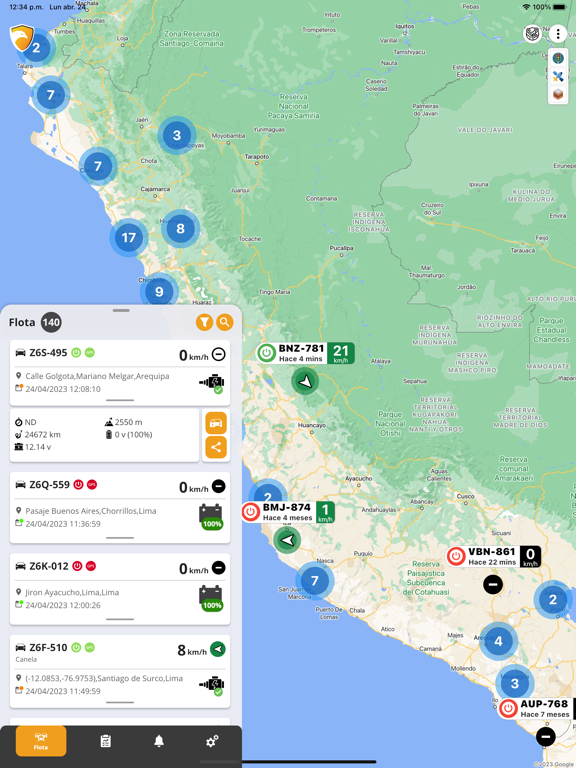The image size is (576, 768).
Task: Tap the green ignition icon of Z6S-495
Action: tap(76, 353)
